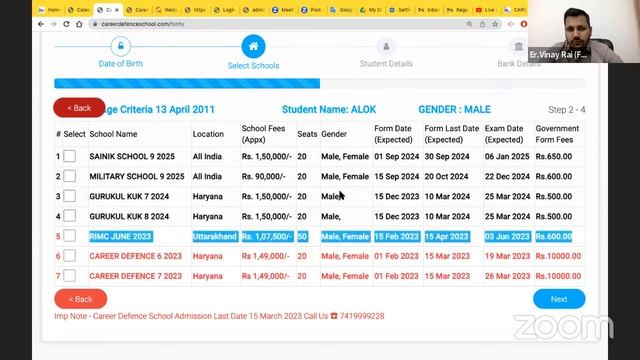Image resolution: width=640 pixels, height=360 pixels.
Task: Switch to the Post browser tab
Action: click(312, 10)
